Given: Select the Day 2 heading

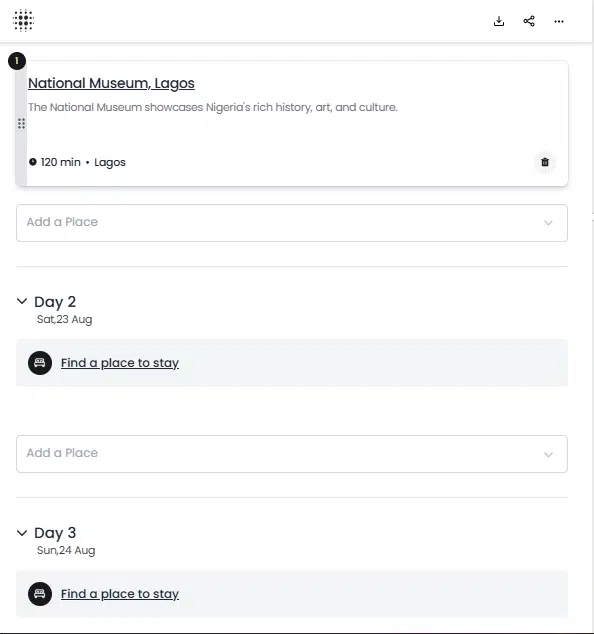Looking at the screenshot, I should [x=55, y=302].
